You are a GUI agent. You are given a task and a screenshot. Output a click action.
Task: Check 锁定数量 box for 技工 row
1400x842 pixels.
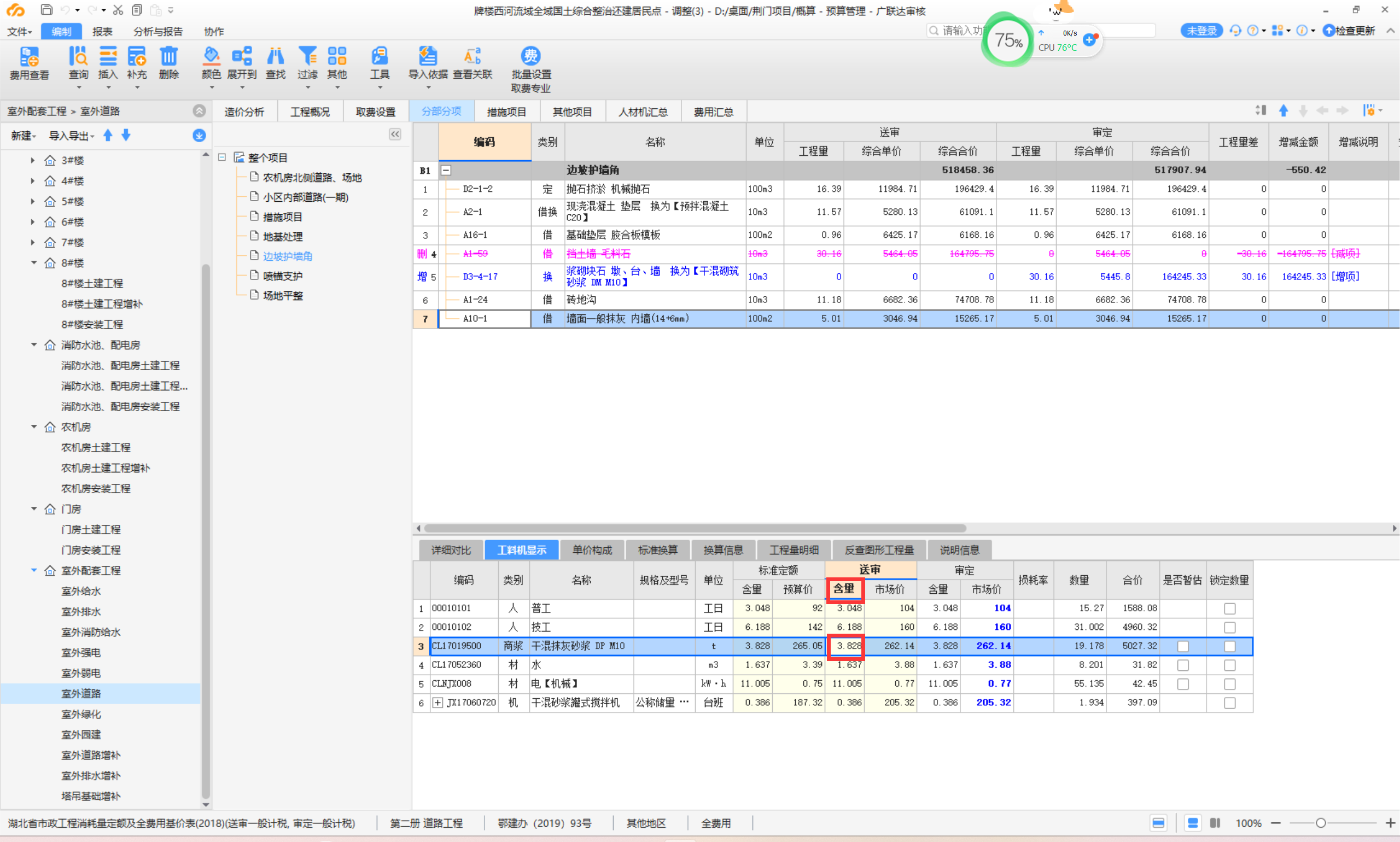[1229, 627]
